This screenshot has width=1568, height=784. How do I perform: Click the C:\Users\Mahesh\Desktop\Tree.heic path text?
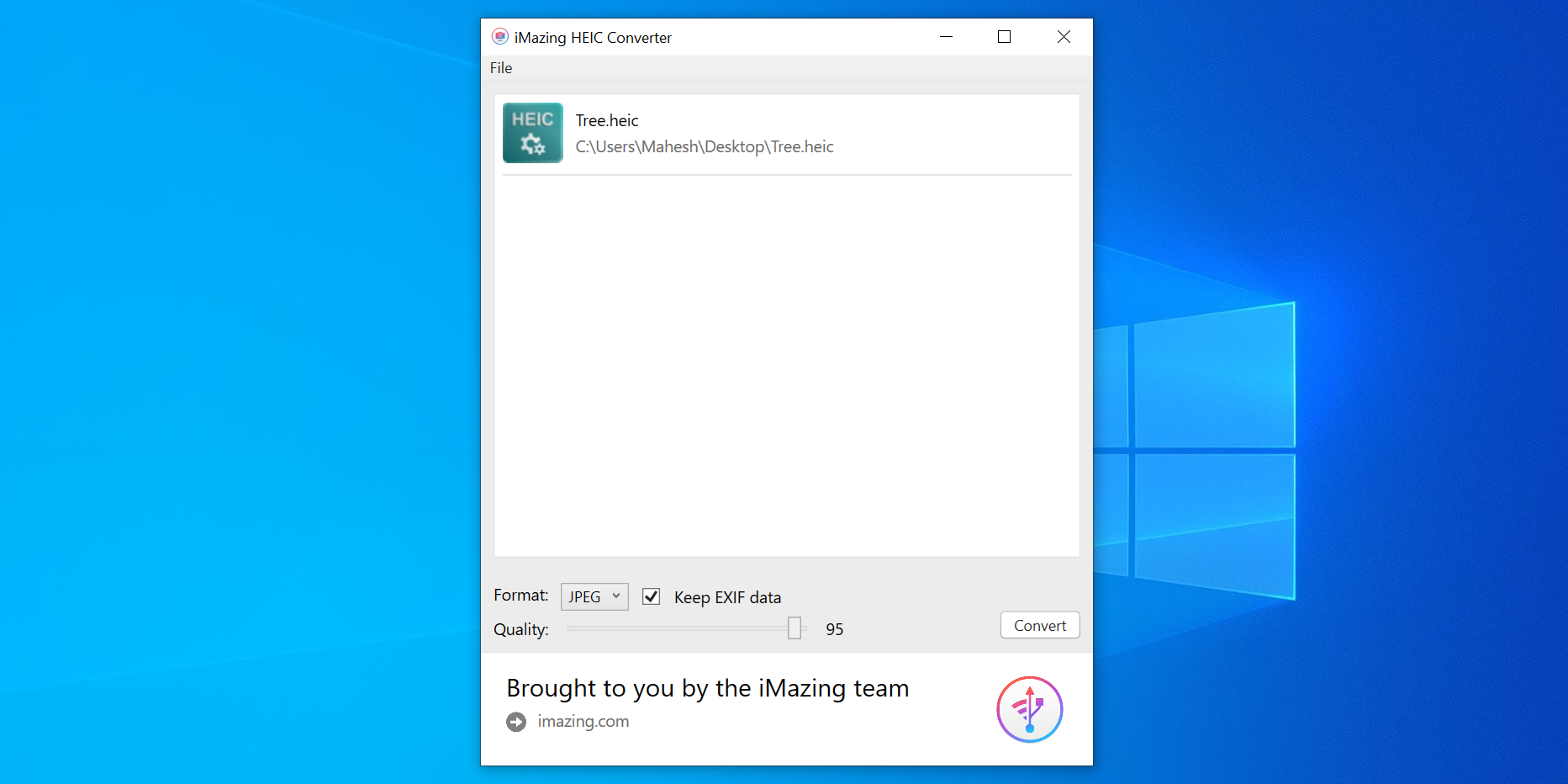[x=704, y=147]
